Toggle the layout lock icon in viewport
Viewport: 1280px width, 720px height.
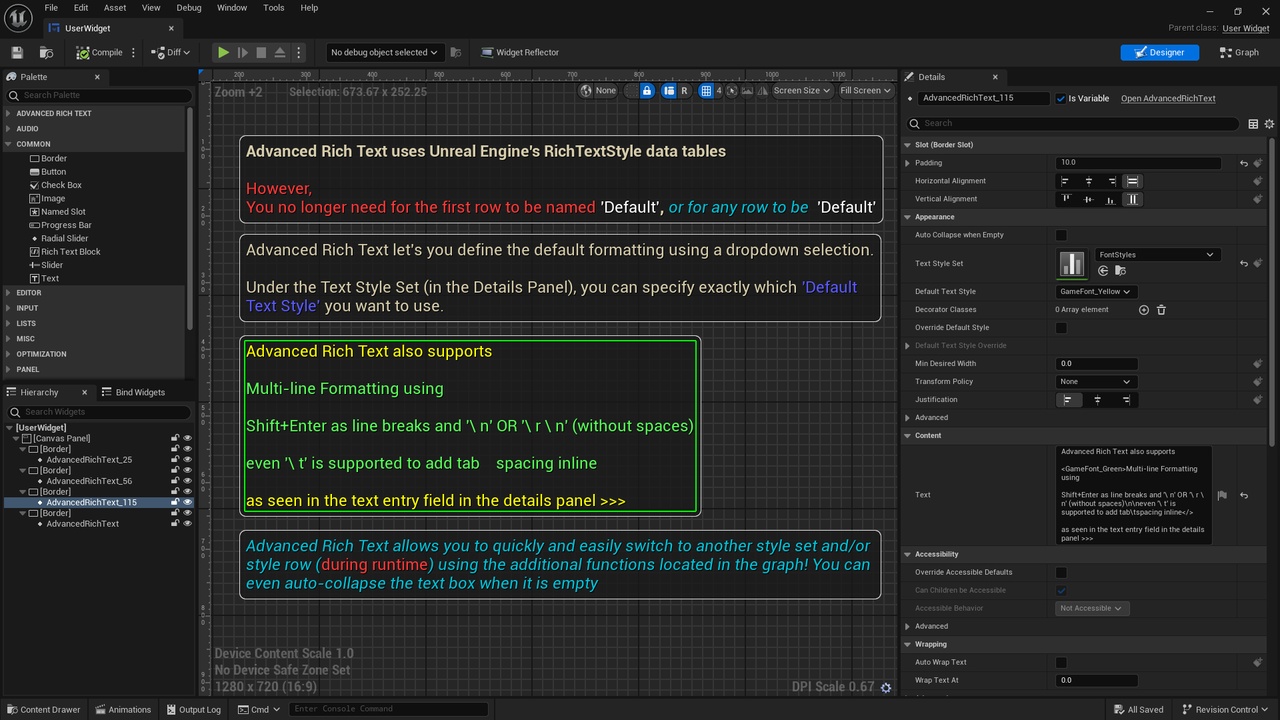(647, 90)
